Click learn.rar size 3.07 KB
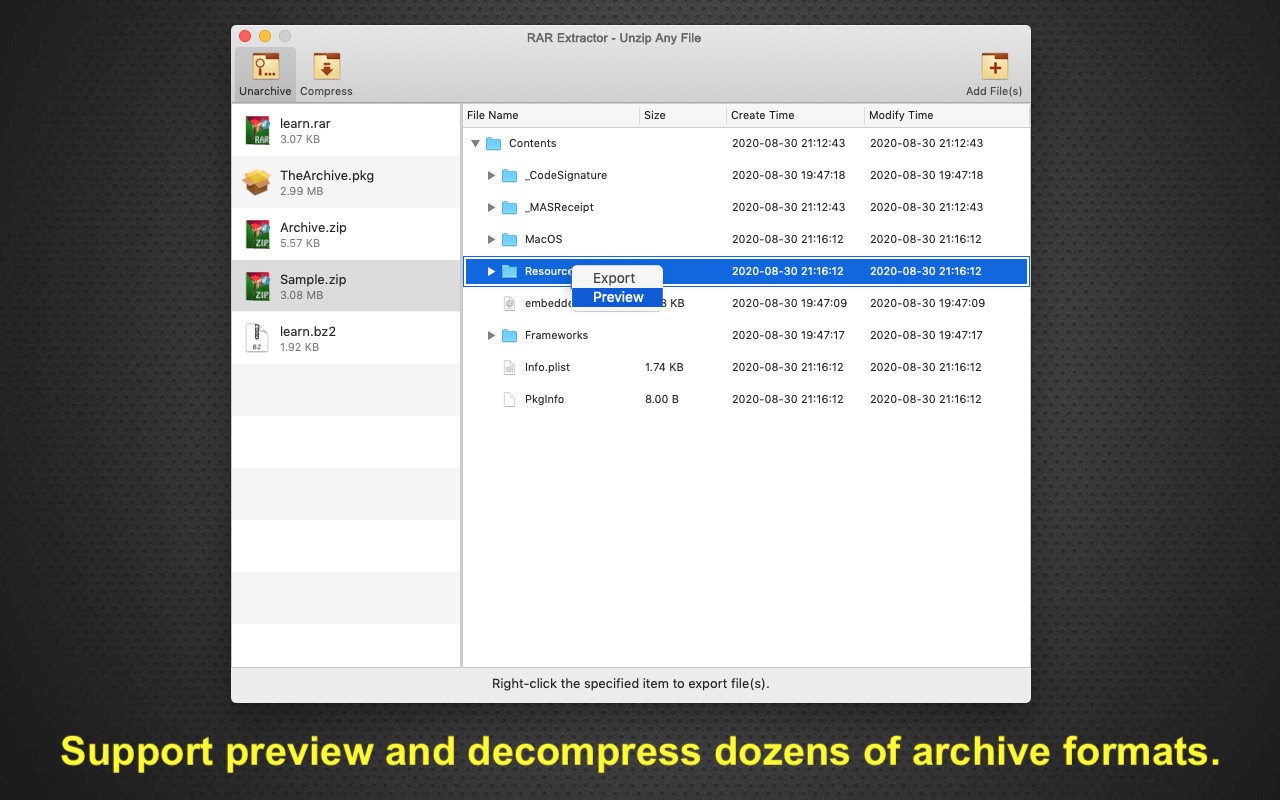 click(300, 139)
